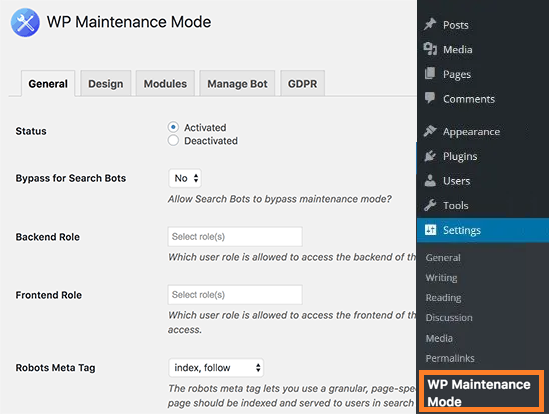
Task: Click the WP Maintenance Mode page heading
Action: (x=129, y=22)
